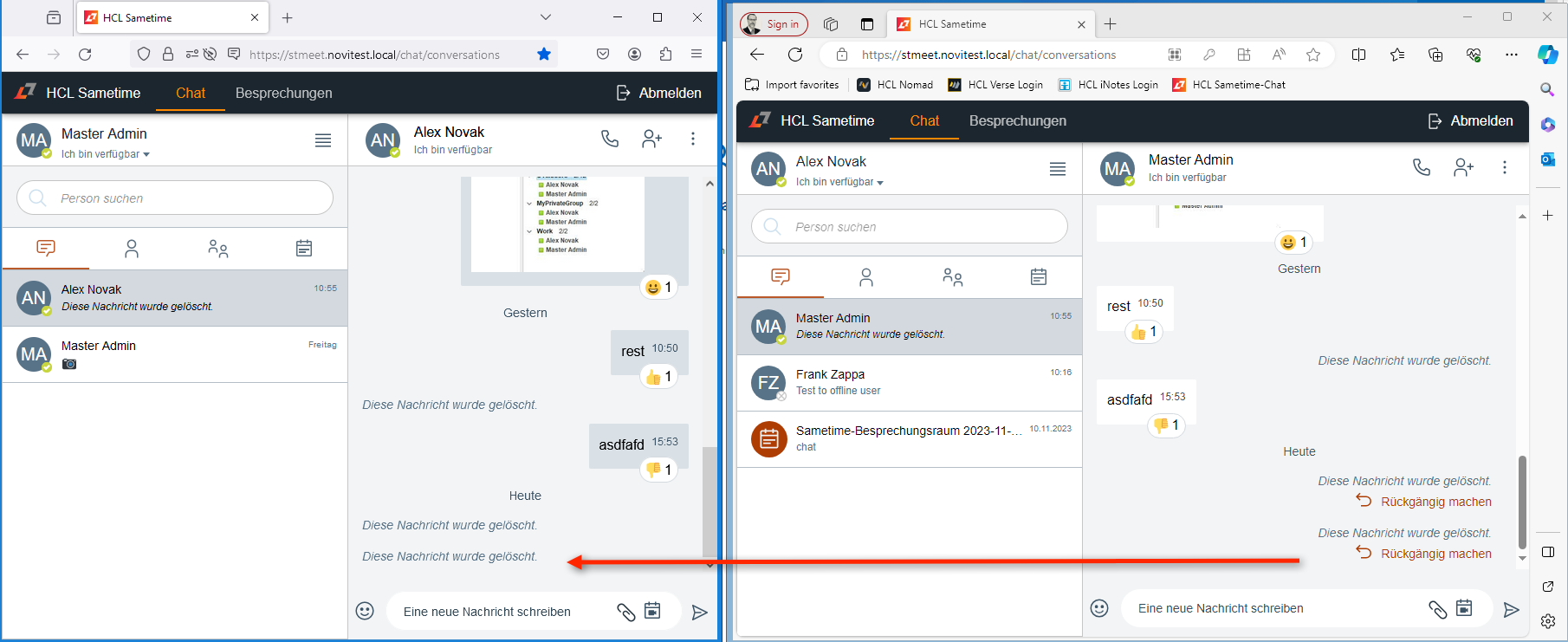The width and height of the screenshot is (1568, 642).
Task: Focus Person suchen field in right window
Action: (x=910, y=226)
